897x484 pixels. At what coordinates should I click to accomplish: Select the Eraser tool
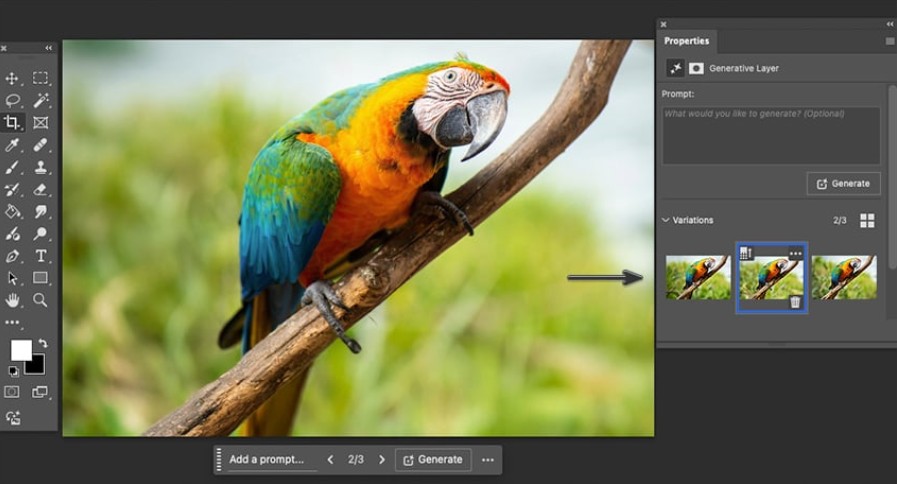click(x=41, y=189)
